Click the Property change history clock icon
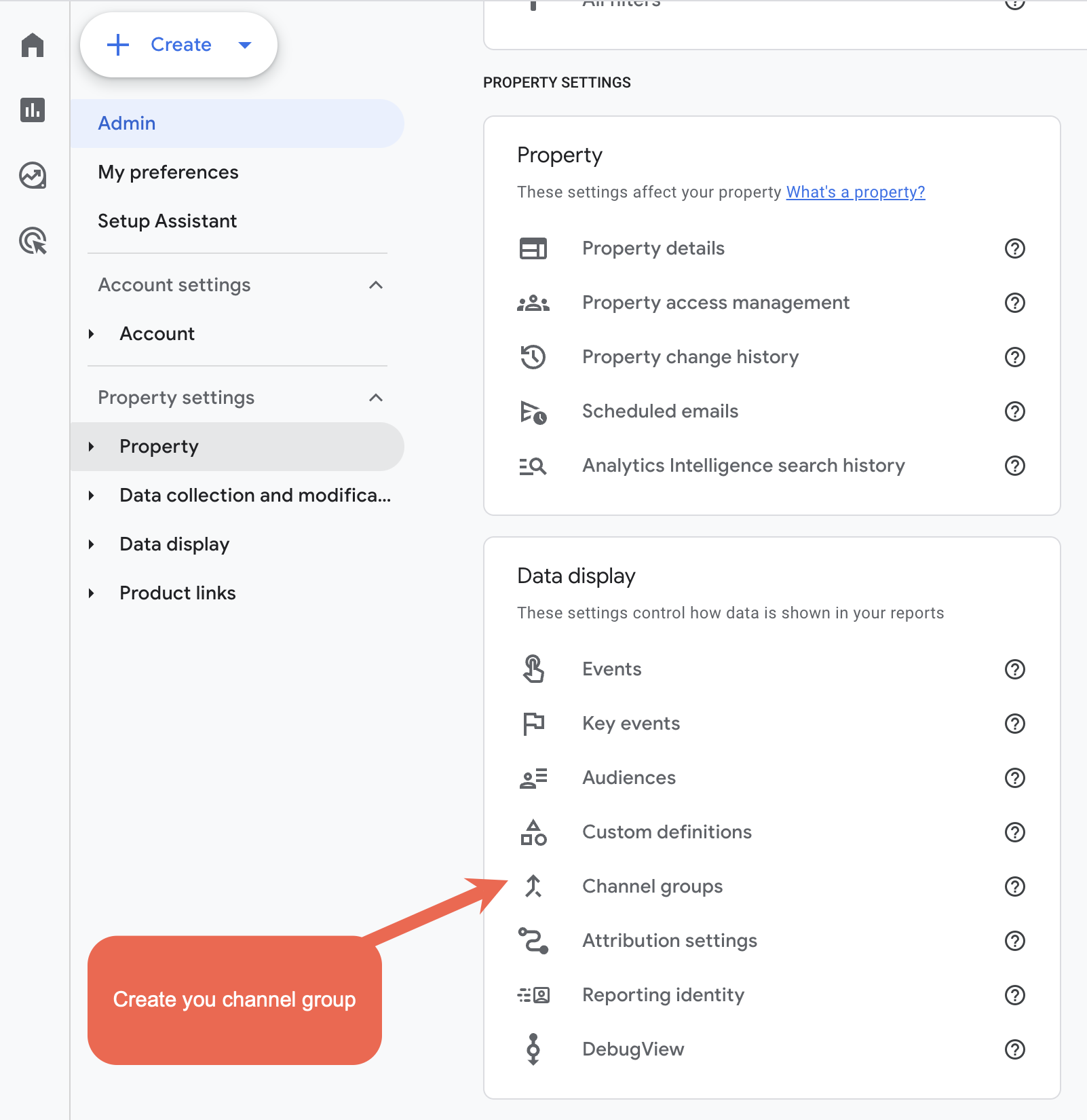The height and width of the screenshot is (1120, 1087). [533, 357]
